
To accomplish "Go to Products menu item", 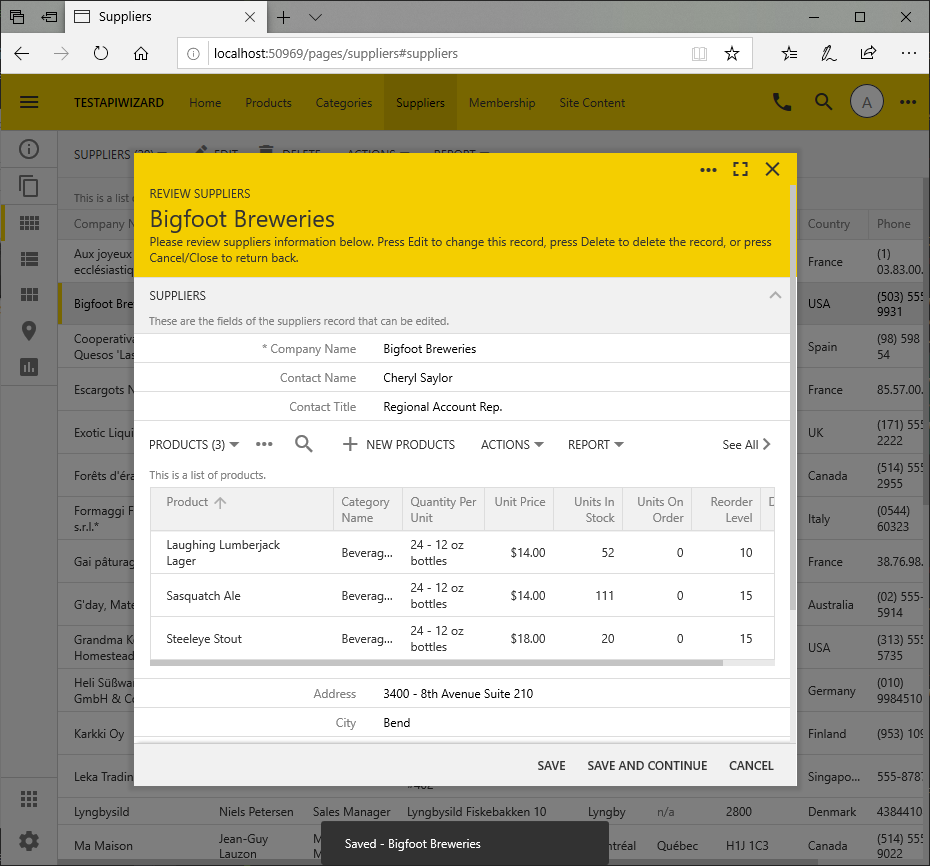I will 268,103.
